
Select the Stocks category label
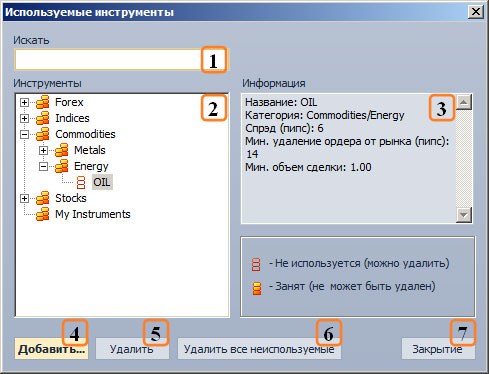click(x=71, y=198)
